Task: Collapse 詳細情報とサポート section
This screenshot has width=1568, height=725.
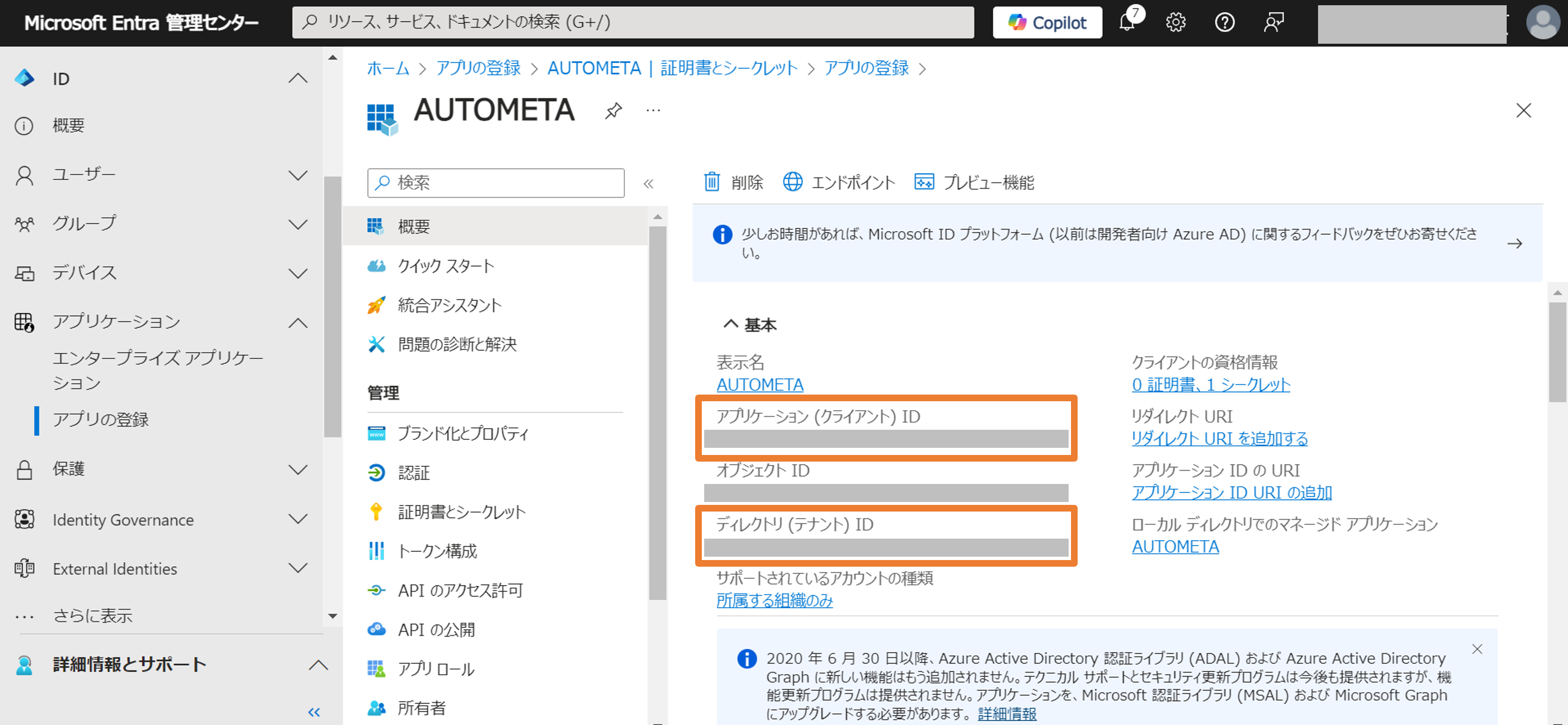Action: tap(318, 665)
